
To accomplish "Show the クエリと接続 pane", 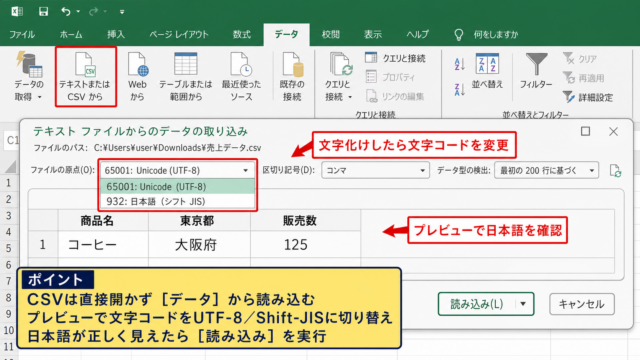I will pyautogui.click(x=396, y=58).
